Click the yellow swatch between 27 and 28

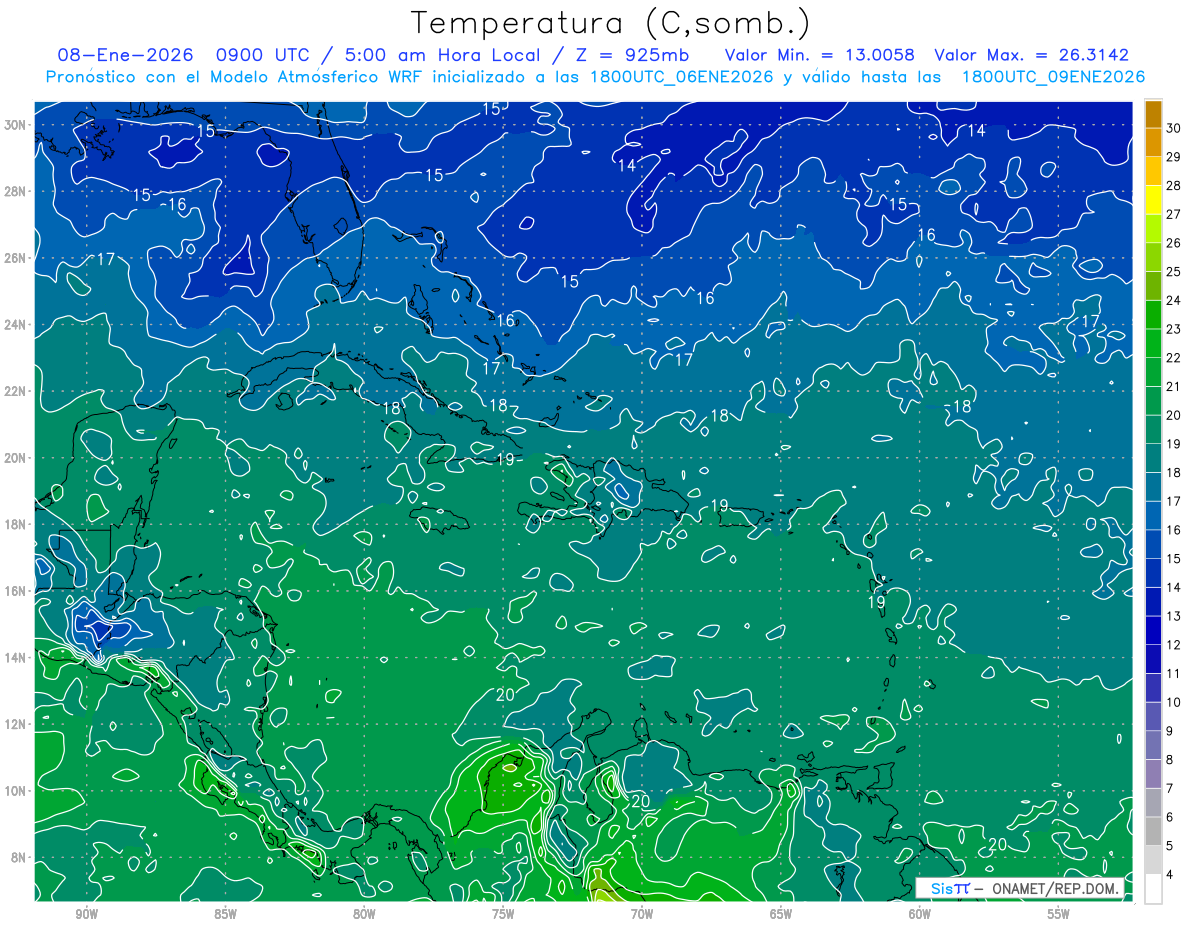1153,200
